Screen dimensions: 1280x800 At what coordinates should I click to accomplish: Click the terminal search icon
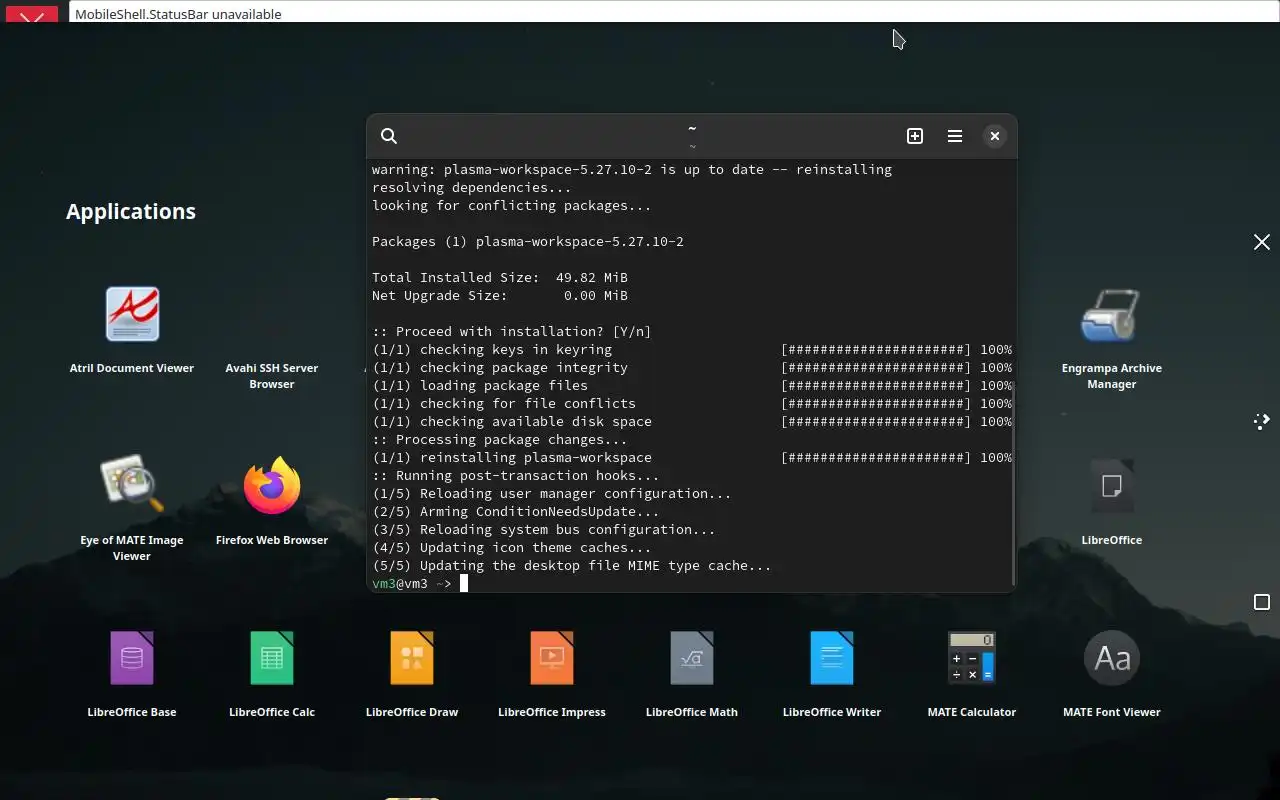tap(389, 136)
